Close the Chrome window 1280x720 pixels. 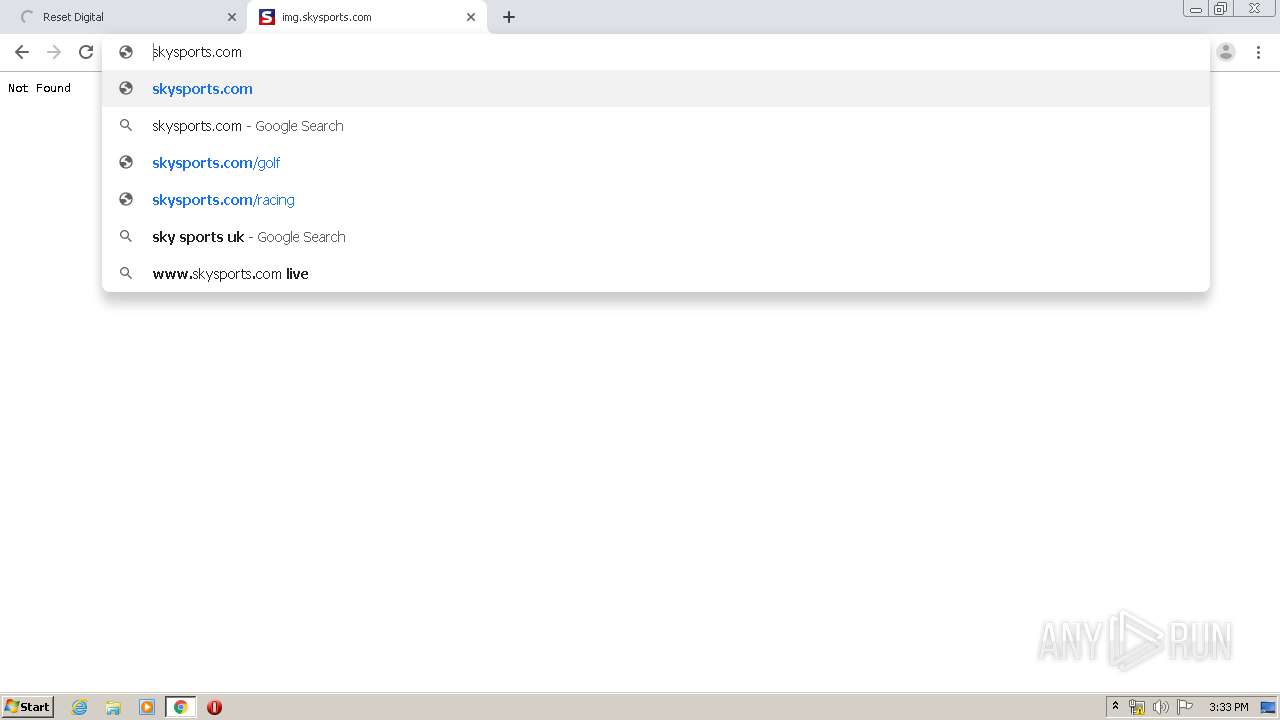tap(1254, 9)
